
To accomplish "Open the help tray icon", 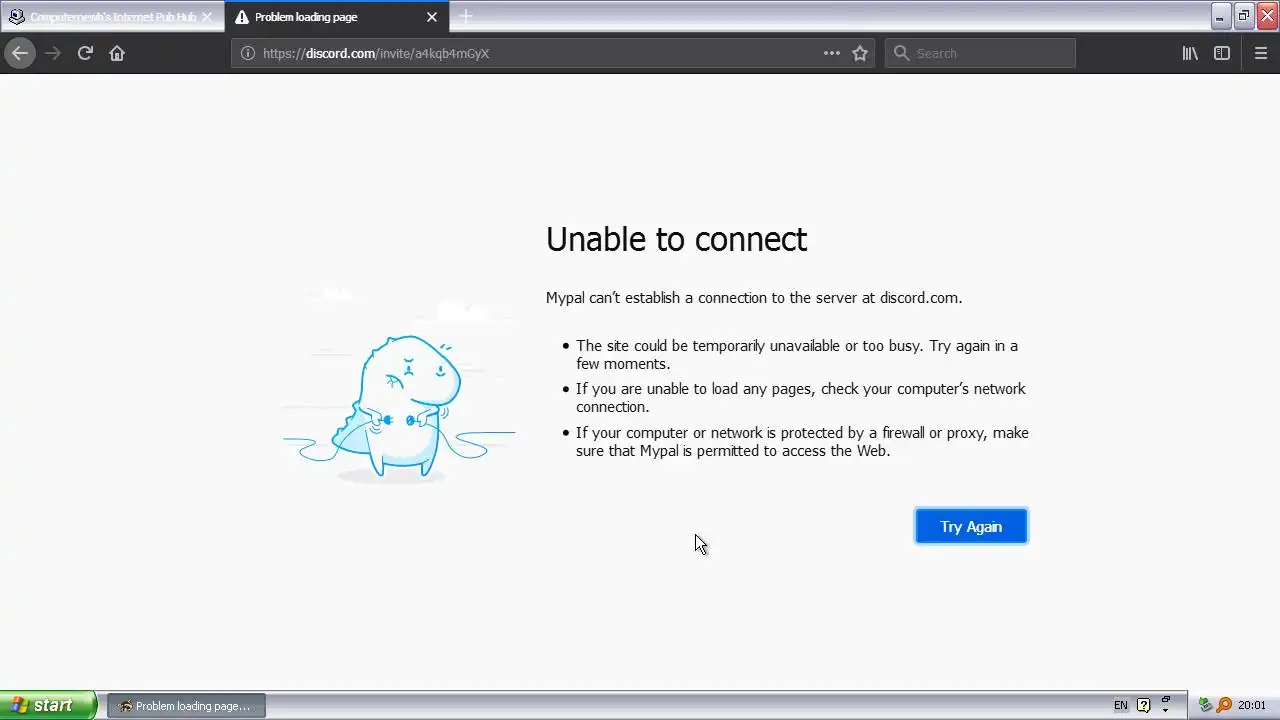I will coord(1144,705).
